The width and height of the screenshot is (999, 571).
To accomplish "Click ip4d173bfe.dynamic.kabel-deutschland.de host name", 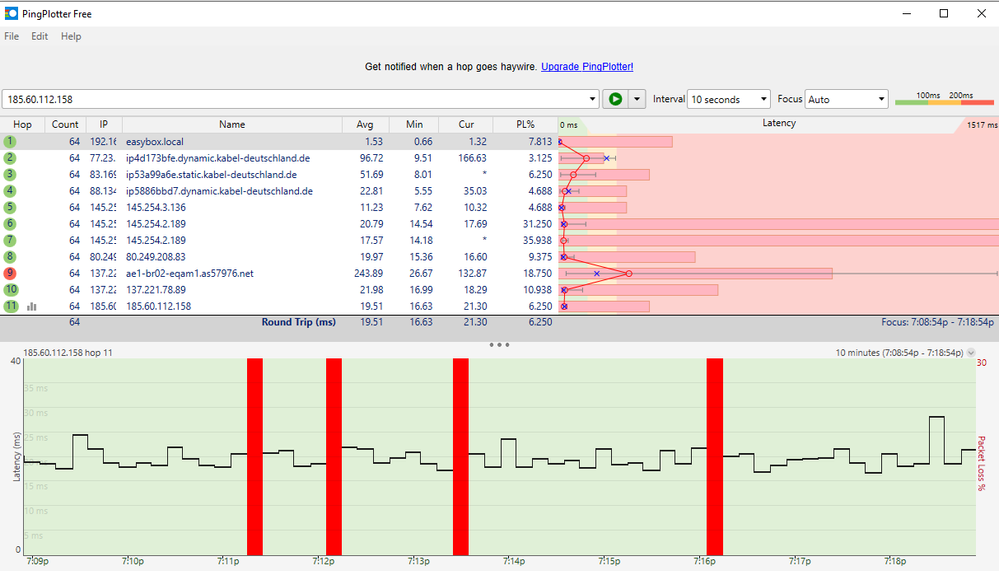I will click(x=218, y=158).
